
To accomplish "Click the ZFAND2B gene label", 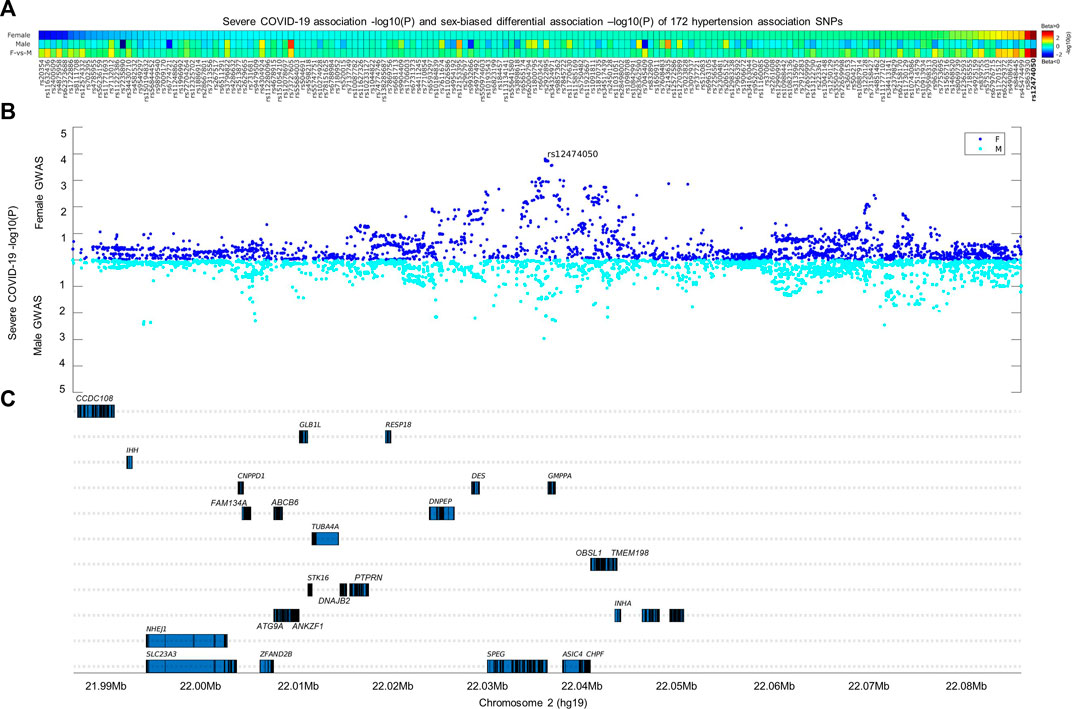I will click(x=276, y=654).
